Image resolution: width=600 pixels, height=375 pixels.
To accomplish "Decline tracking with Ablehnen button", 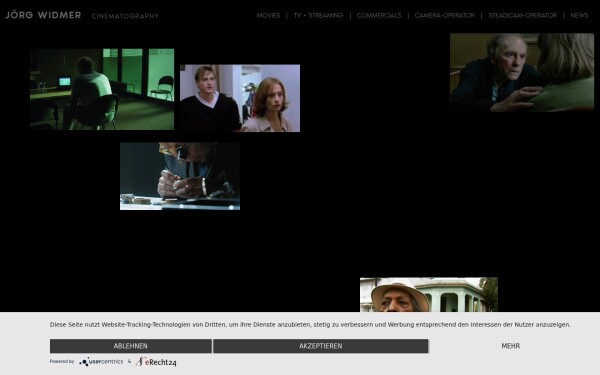I will click(130, 346).
